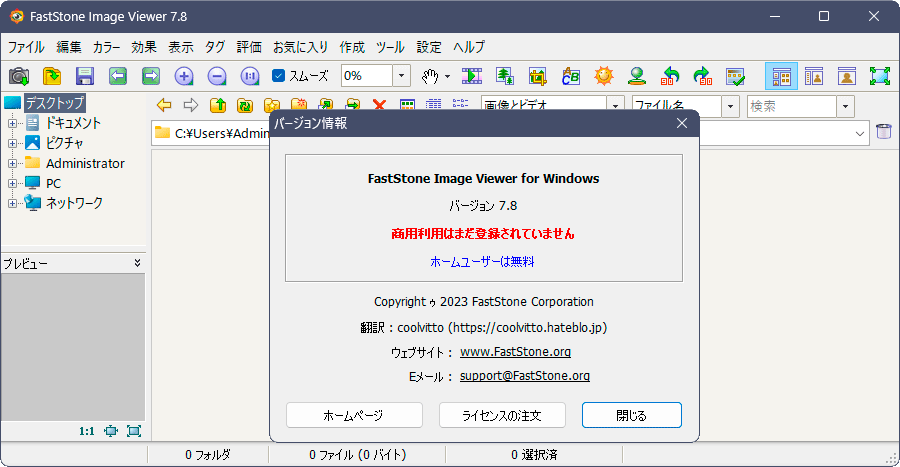Click the toolbar icon with letters CB
This screenshot has width=900, height=467.
coord(571,76)
